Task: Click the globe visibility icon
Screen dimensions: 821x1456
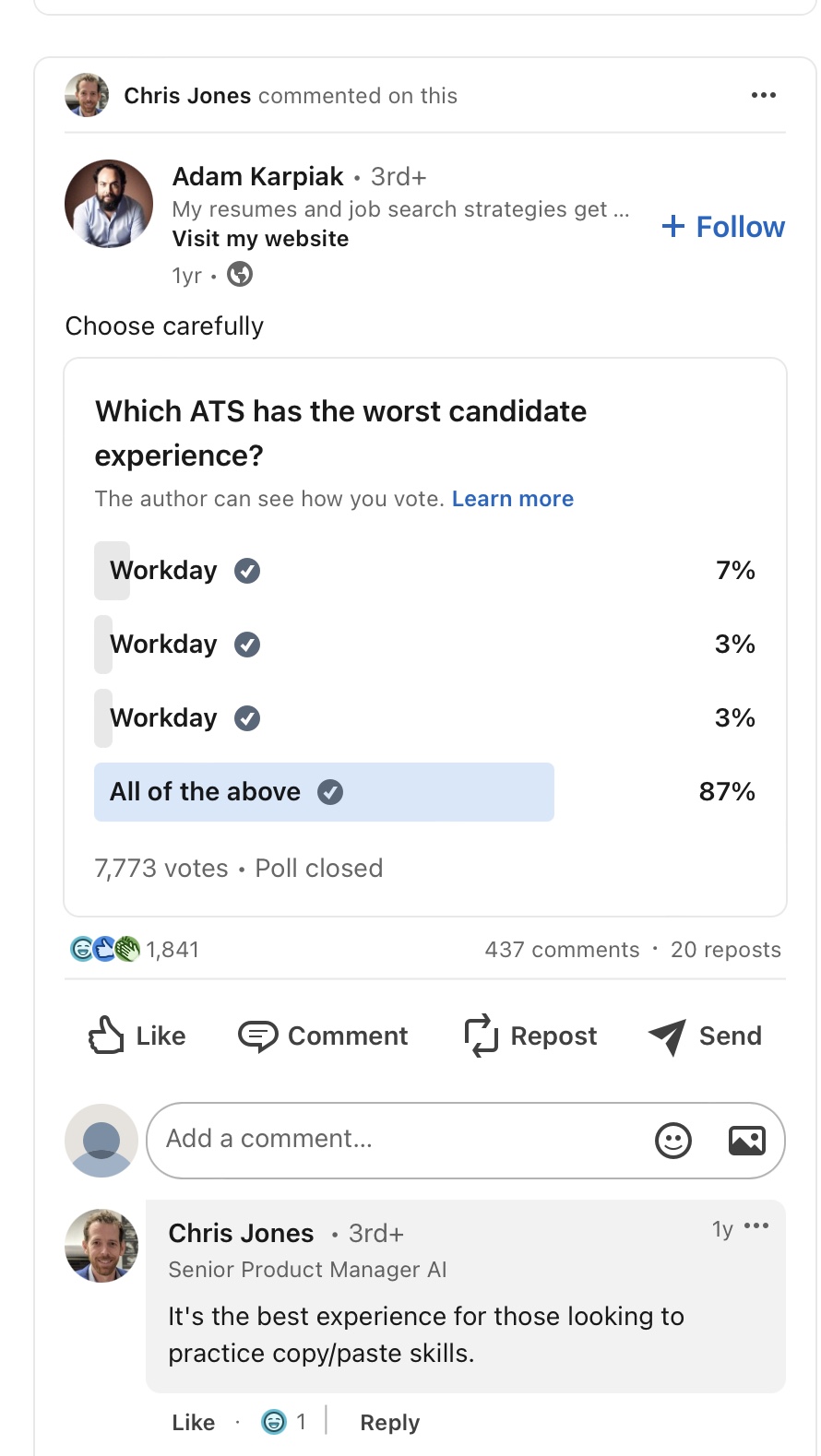Action: [240, 275]
